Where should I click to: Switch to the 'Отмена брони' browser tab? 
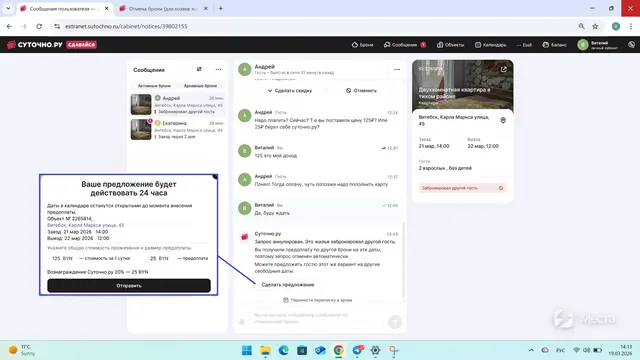pos(163,9)
